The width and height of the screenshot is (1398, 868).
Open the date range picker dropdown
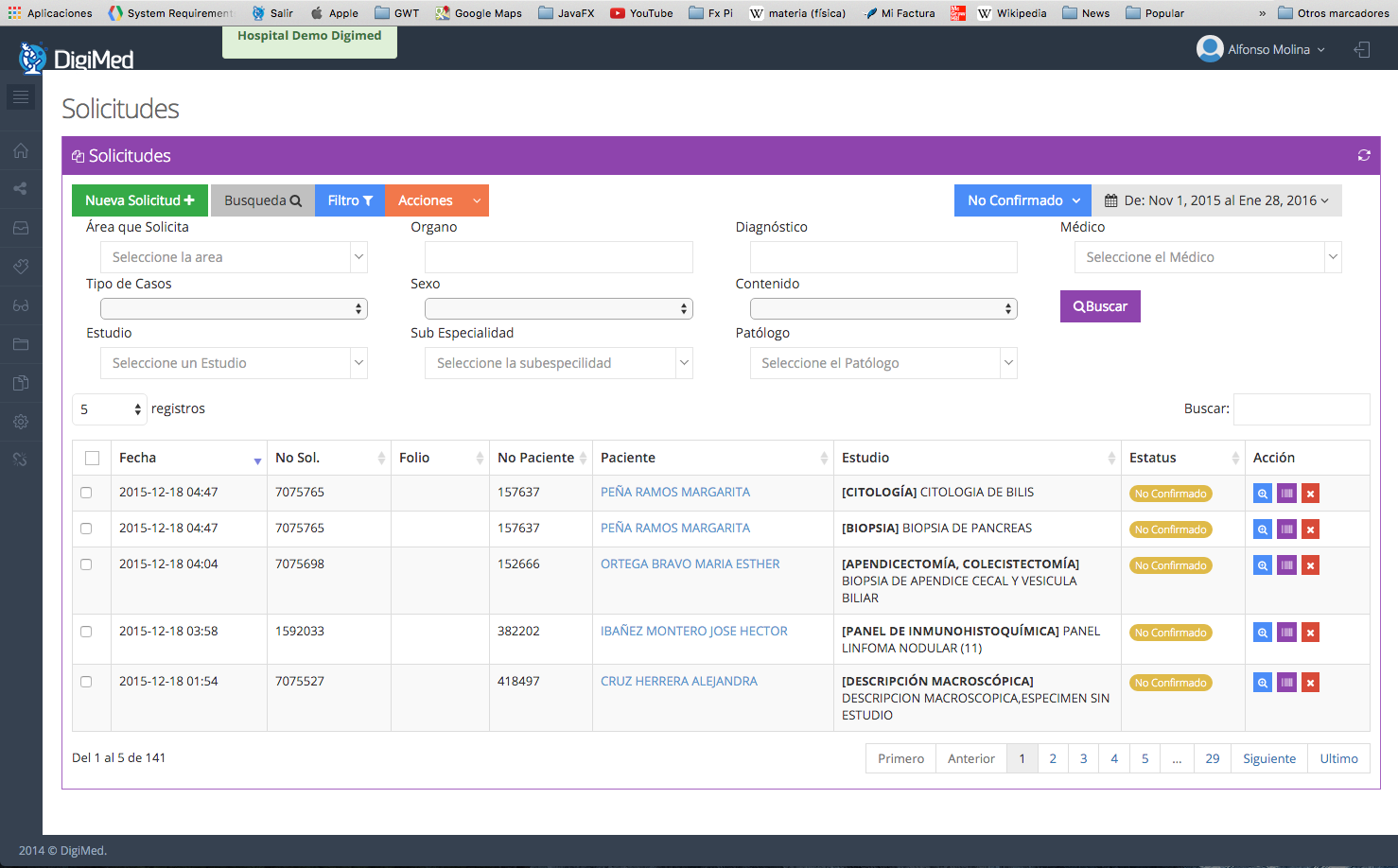(1216, 200)
